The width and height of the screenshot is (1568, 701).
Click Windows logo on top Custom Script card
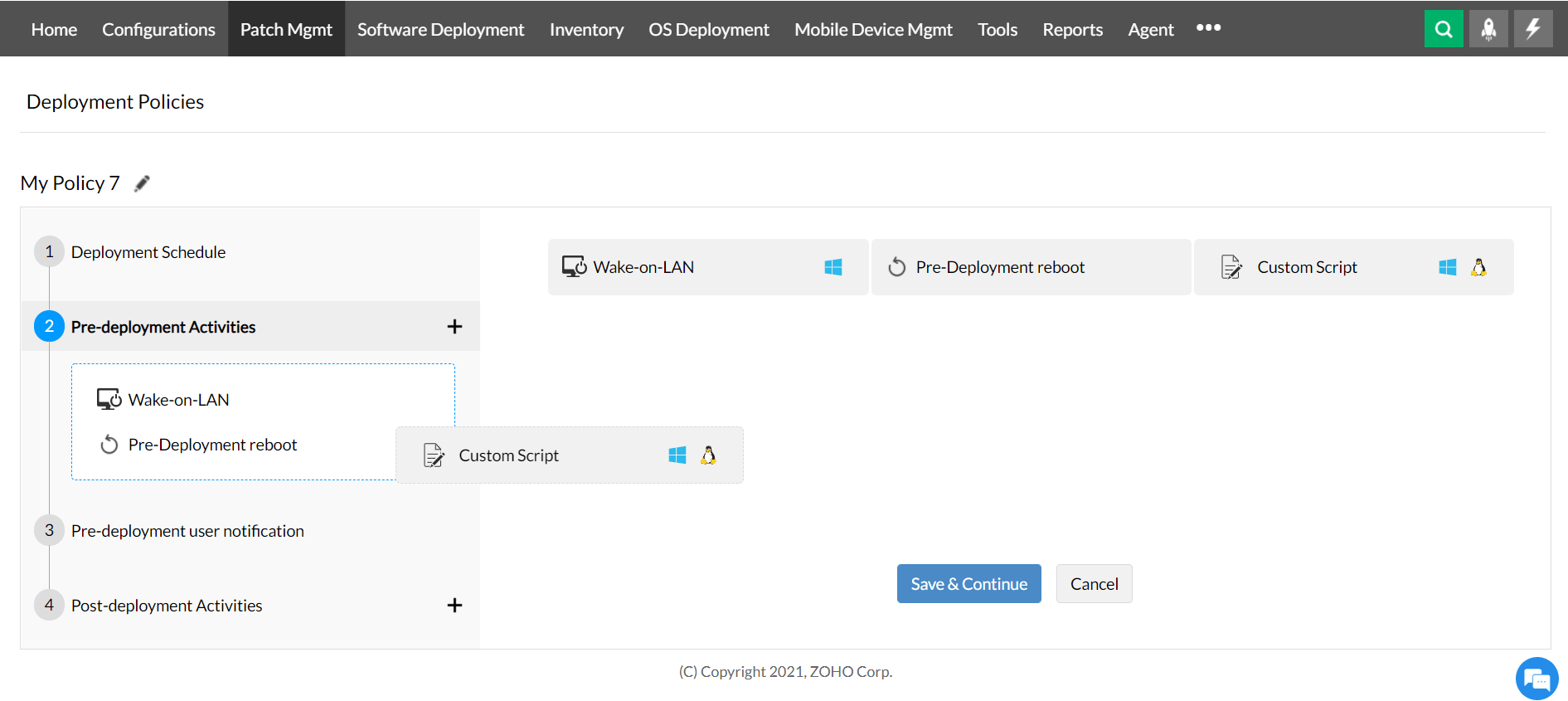click(1448, 267)
